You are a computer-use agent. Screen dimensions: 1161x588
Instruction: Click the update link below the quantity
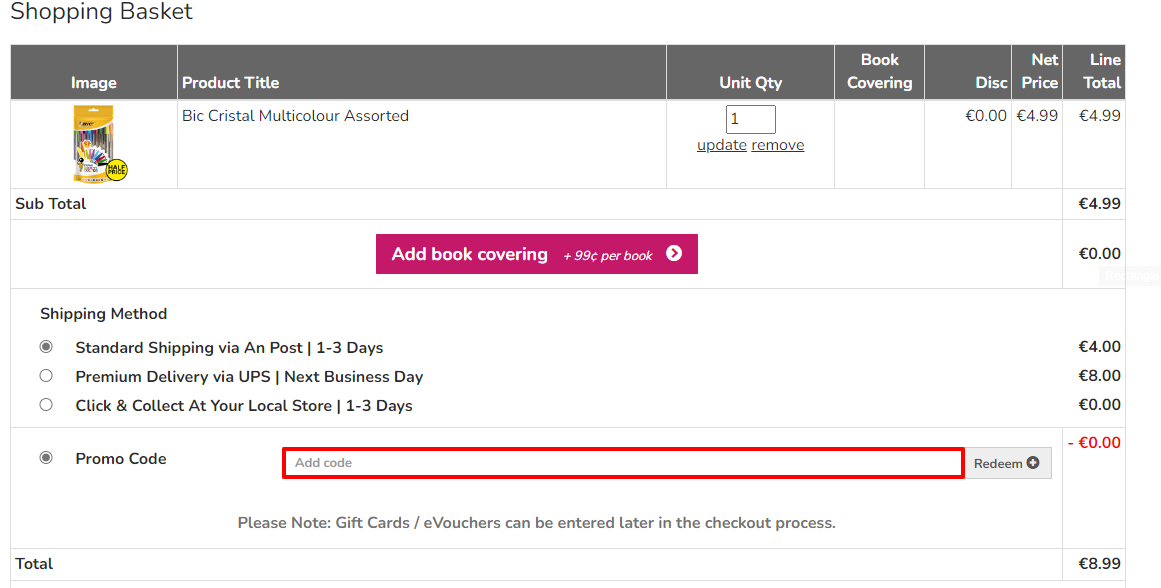point(722,145)
